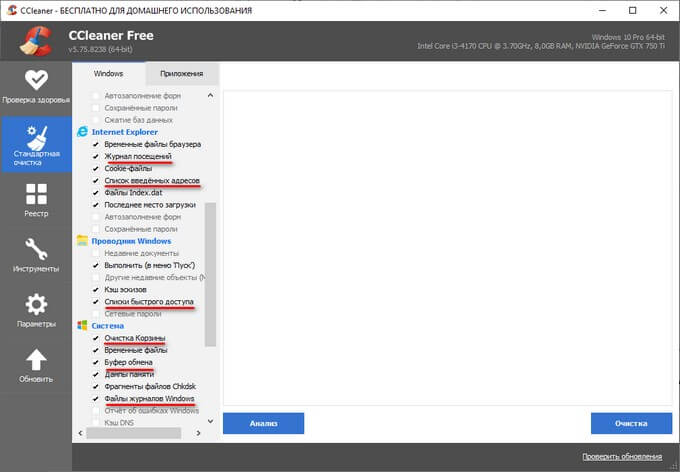Toggle the Cookie-файлы checkbox
The width and height of the screenshot is (680, 472).
pyautogui.click(x=96, y=168)
